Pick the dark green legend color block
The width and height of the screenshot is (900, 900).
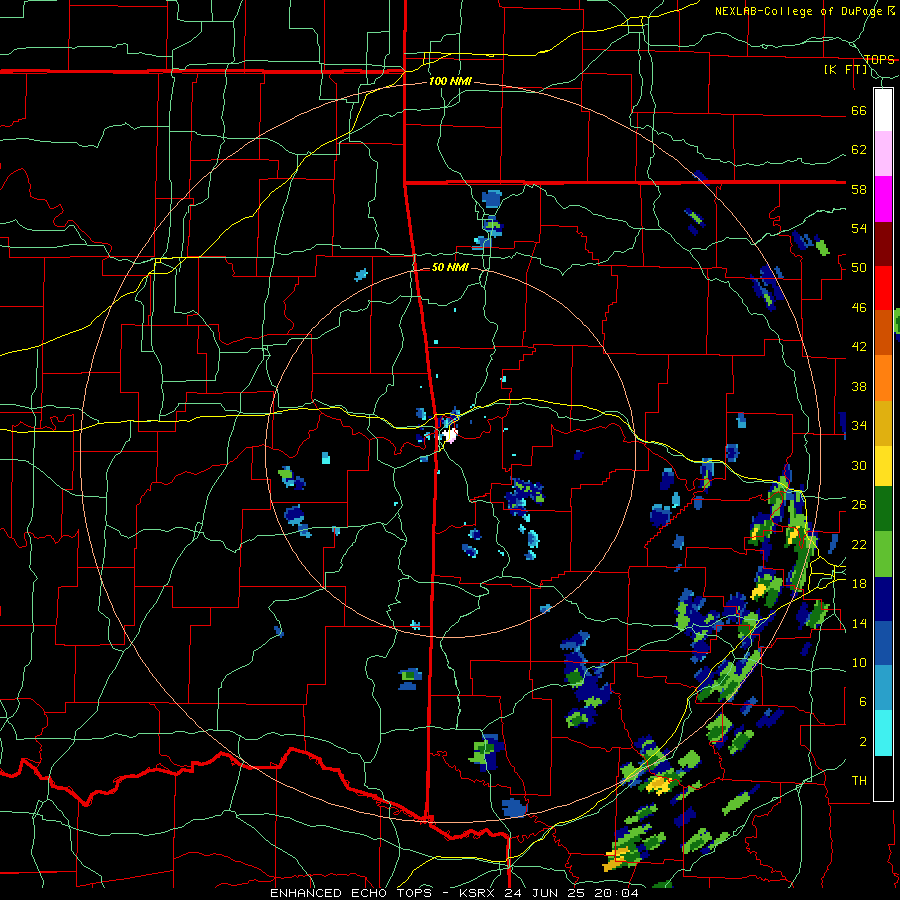pos(883,509)
